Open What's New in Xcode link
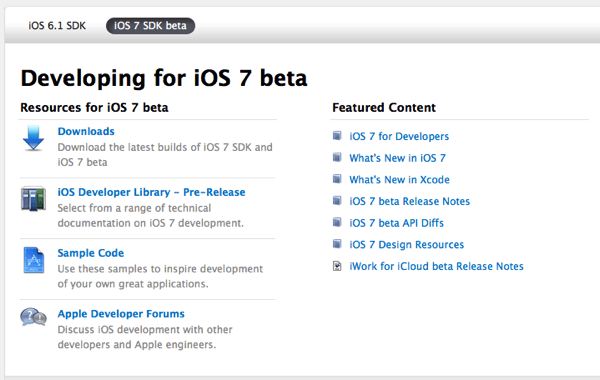 click(399, 179)
